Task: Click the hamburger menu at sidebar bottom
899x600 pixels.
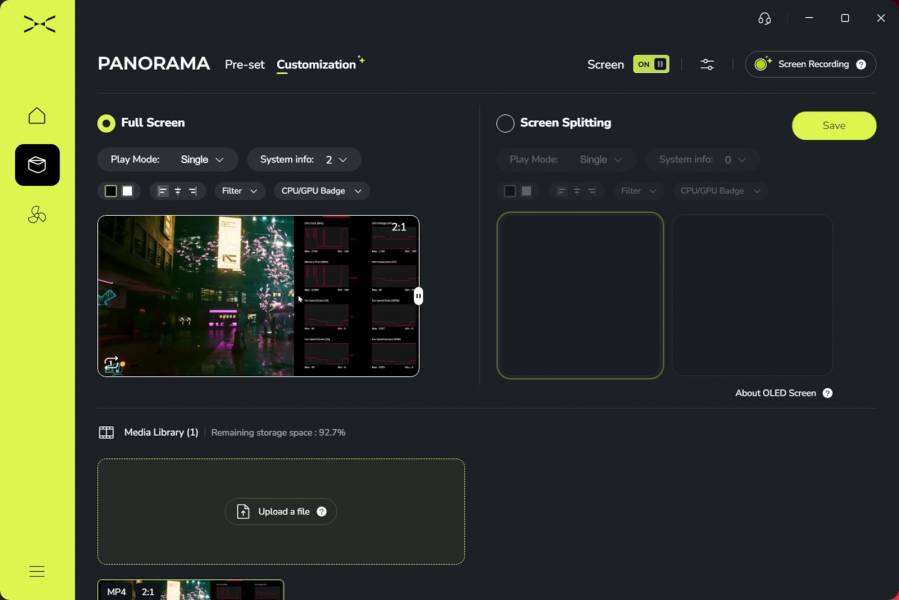Action: coord(37,572)
